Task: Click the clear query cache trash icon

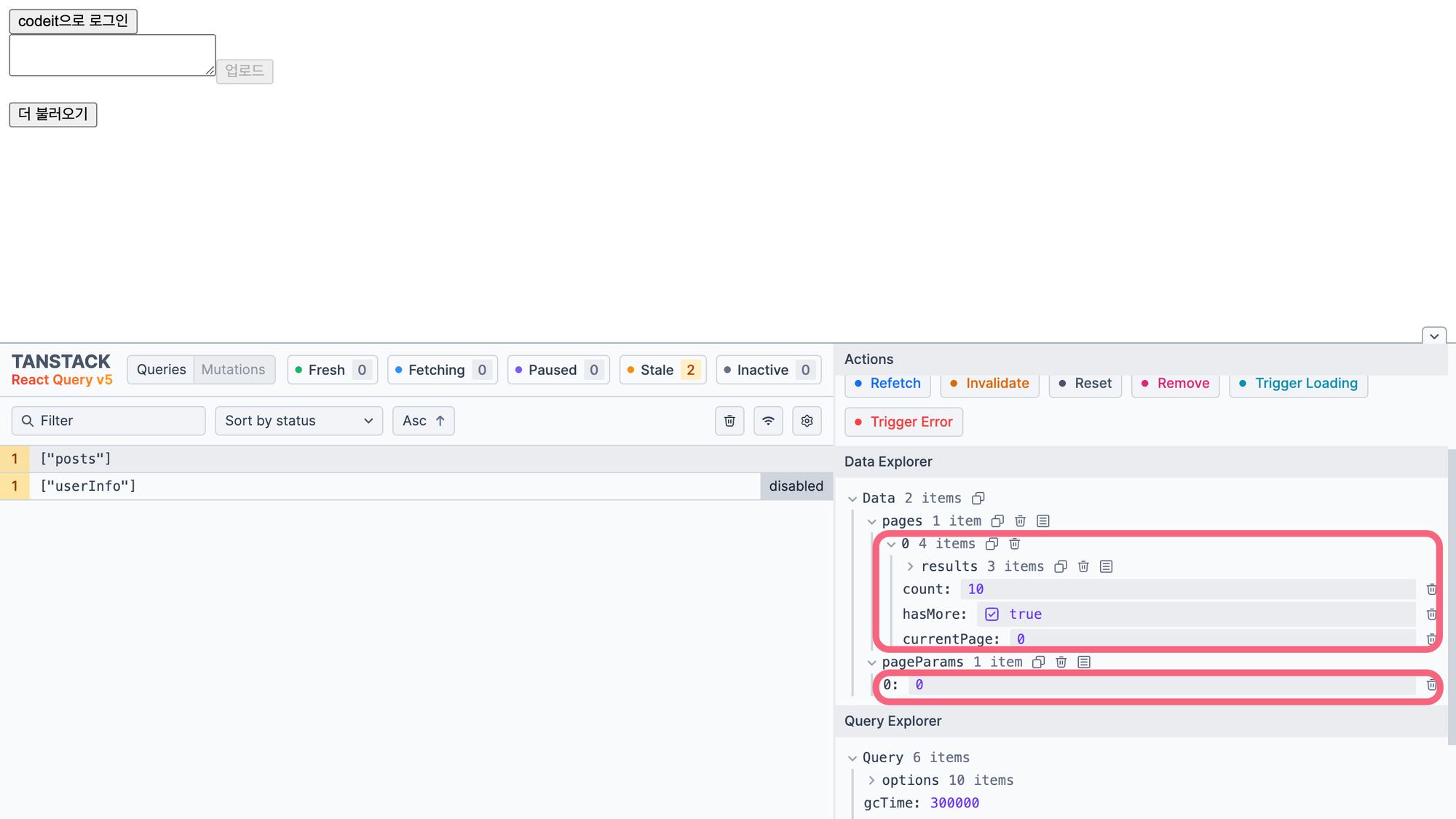Action: pos(729,421)
